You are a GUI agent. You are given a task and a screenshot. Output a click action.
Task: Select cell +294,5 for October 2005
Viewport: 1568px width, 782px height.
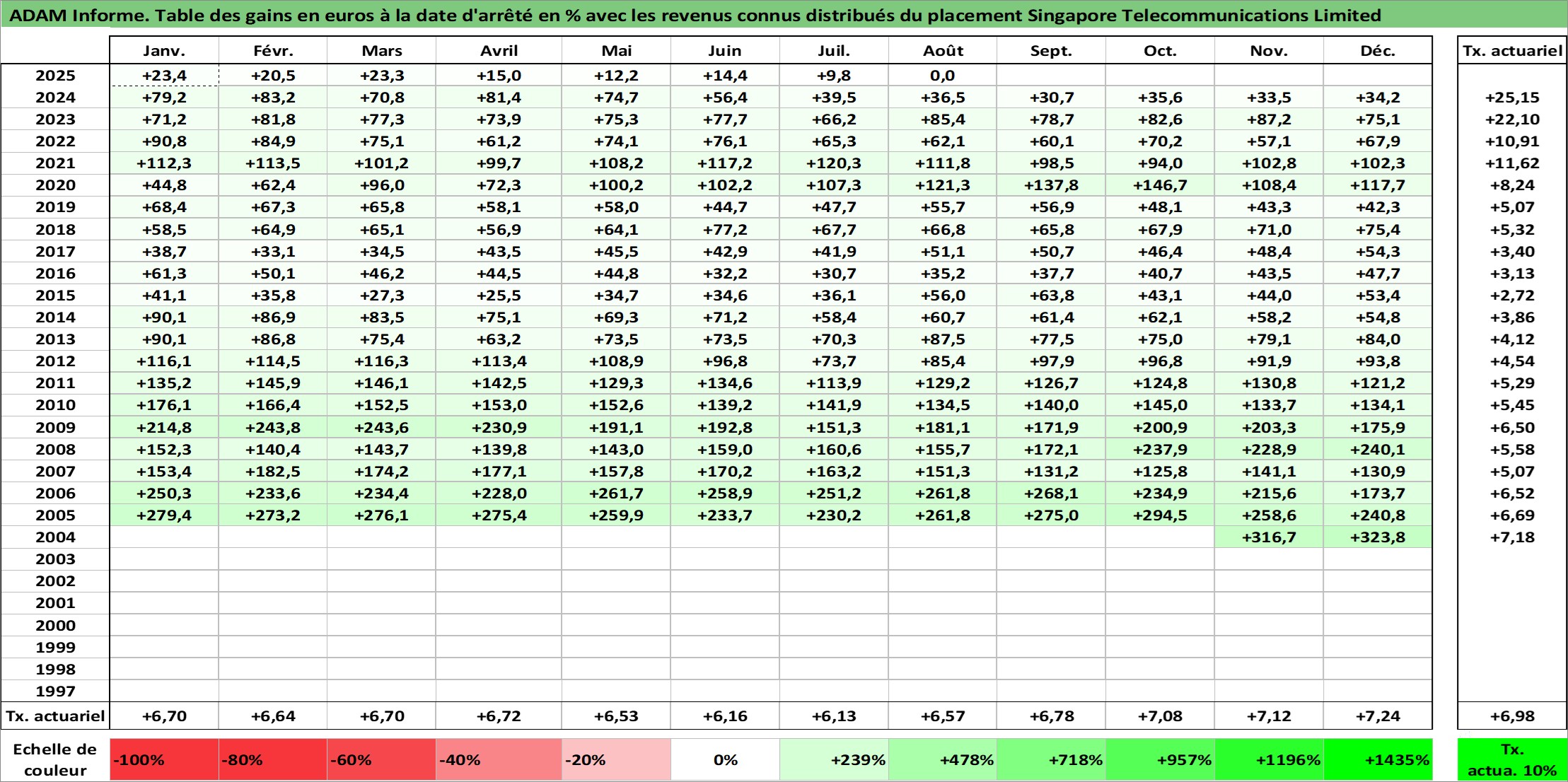pos(1160,515)
